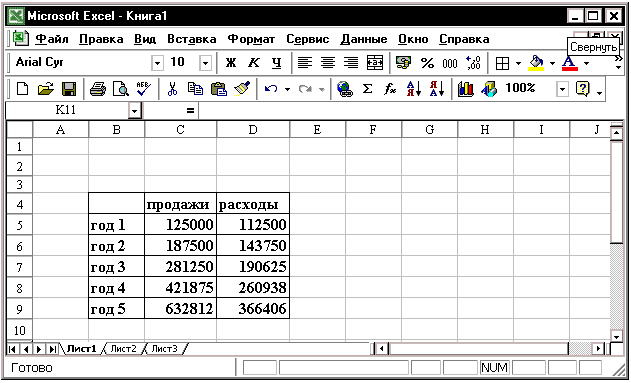
Task: Undo last action arrow icon
Action: (271, 89)
